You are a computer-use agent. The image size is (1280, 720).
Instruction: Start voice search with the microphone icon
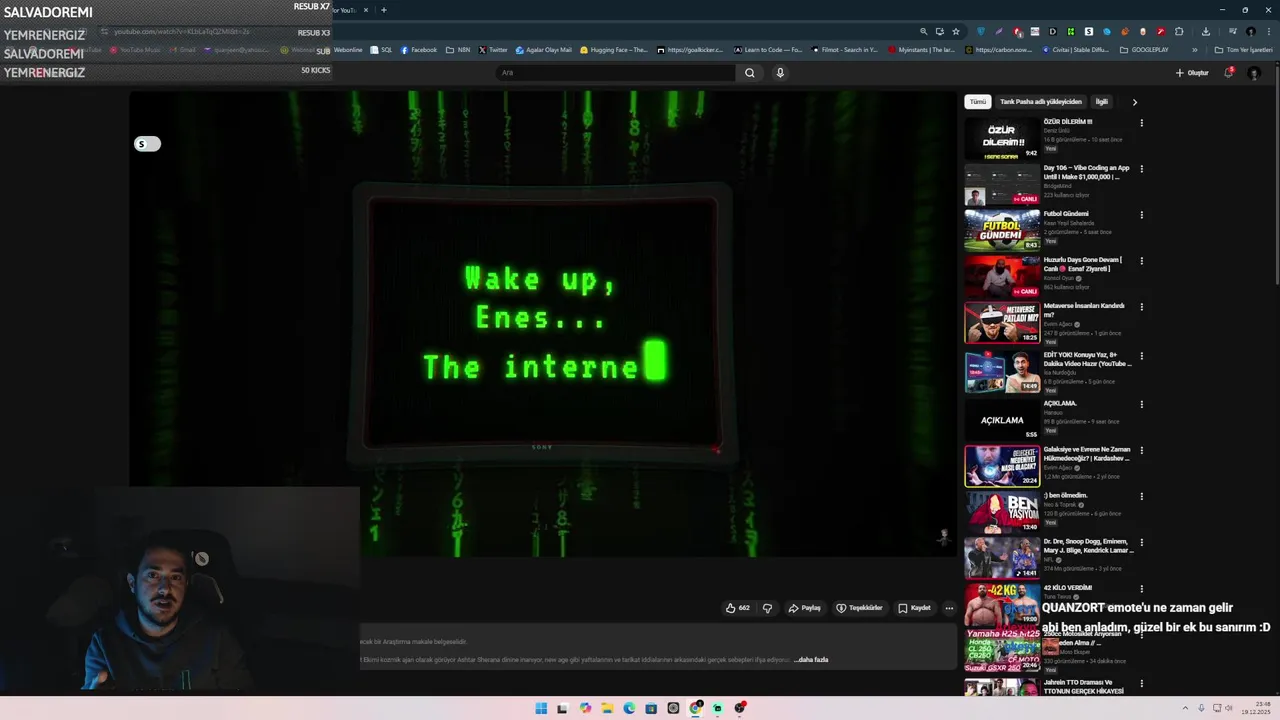[780, 73]
